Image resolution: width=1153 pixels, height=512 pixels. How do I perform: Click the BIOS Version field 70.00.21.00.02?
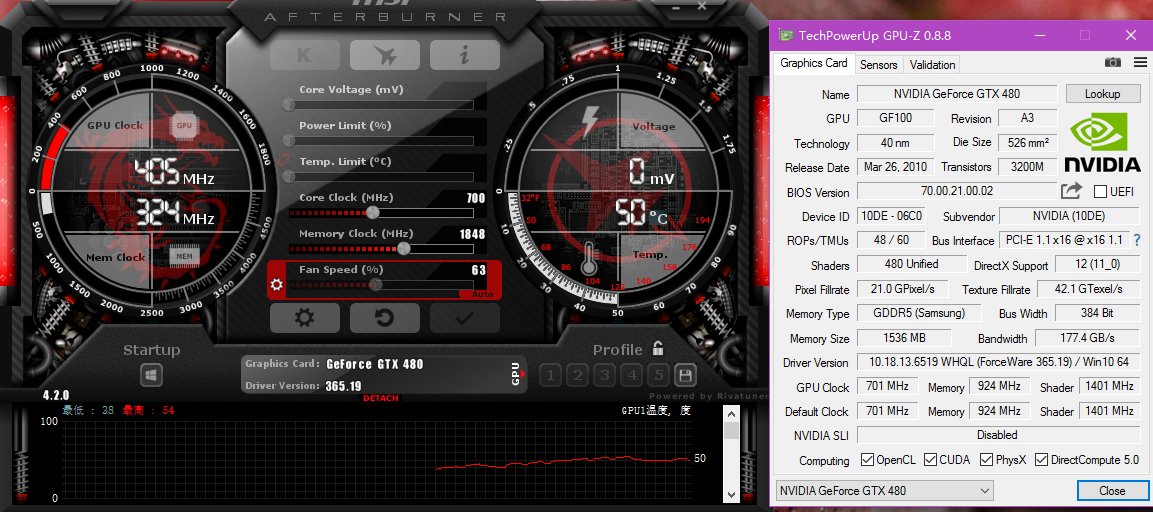pyautogui.click(x=957, y=191)
